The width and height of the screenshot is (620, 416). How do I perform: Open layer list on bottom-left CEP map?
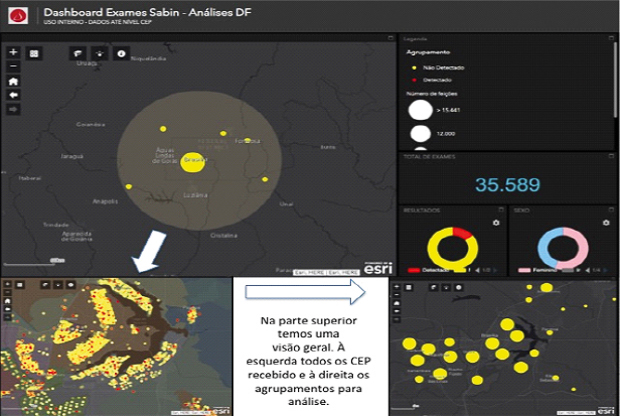45,284
